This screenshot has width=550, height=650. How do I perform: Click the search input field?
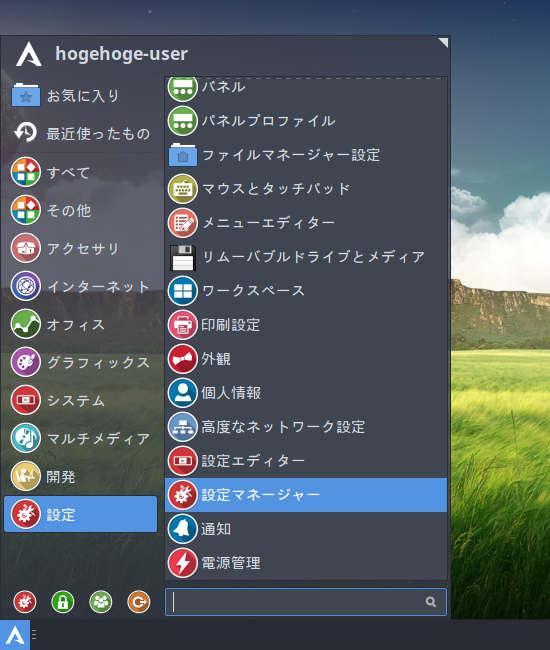point(306,602)
